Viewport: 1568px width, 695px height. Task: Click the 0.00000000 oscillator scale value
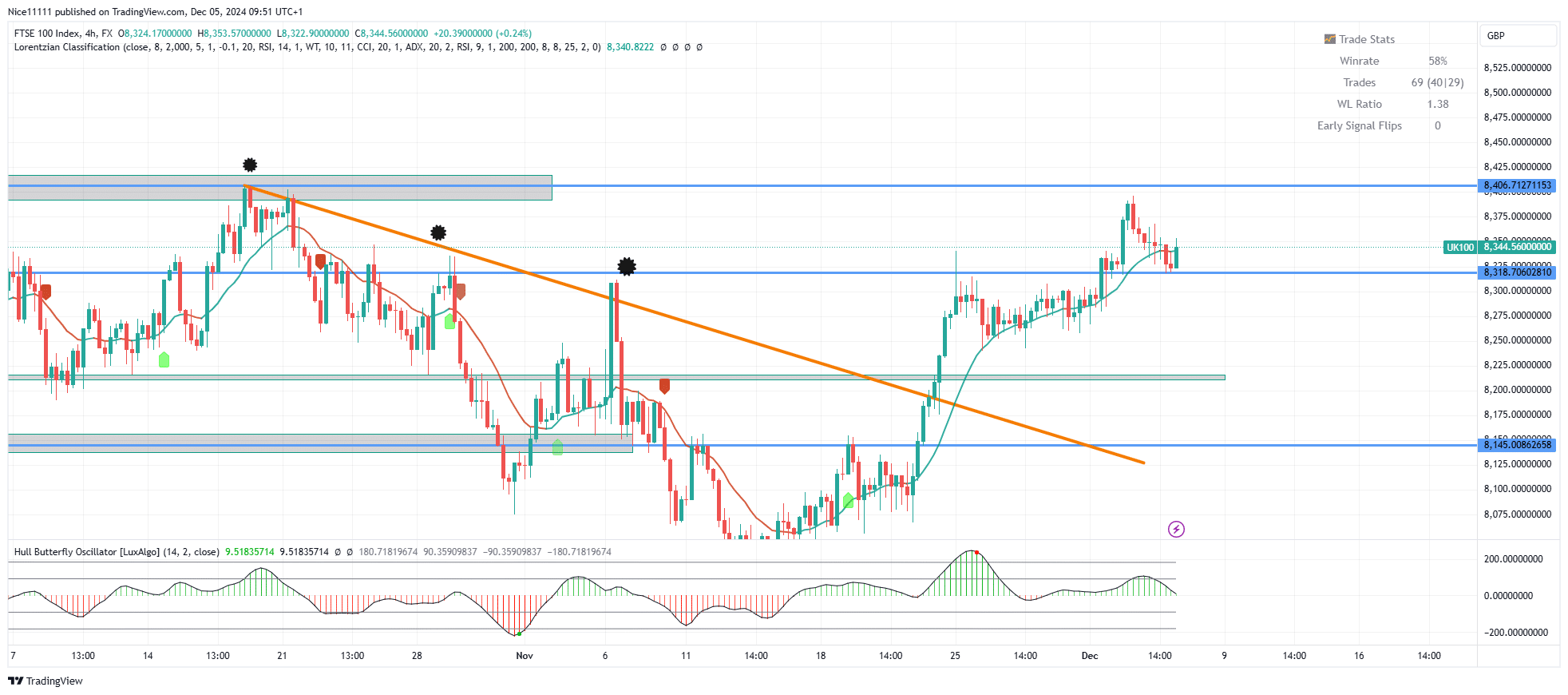[1509, 596]
